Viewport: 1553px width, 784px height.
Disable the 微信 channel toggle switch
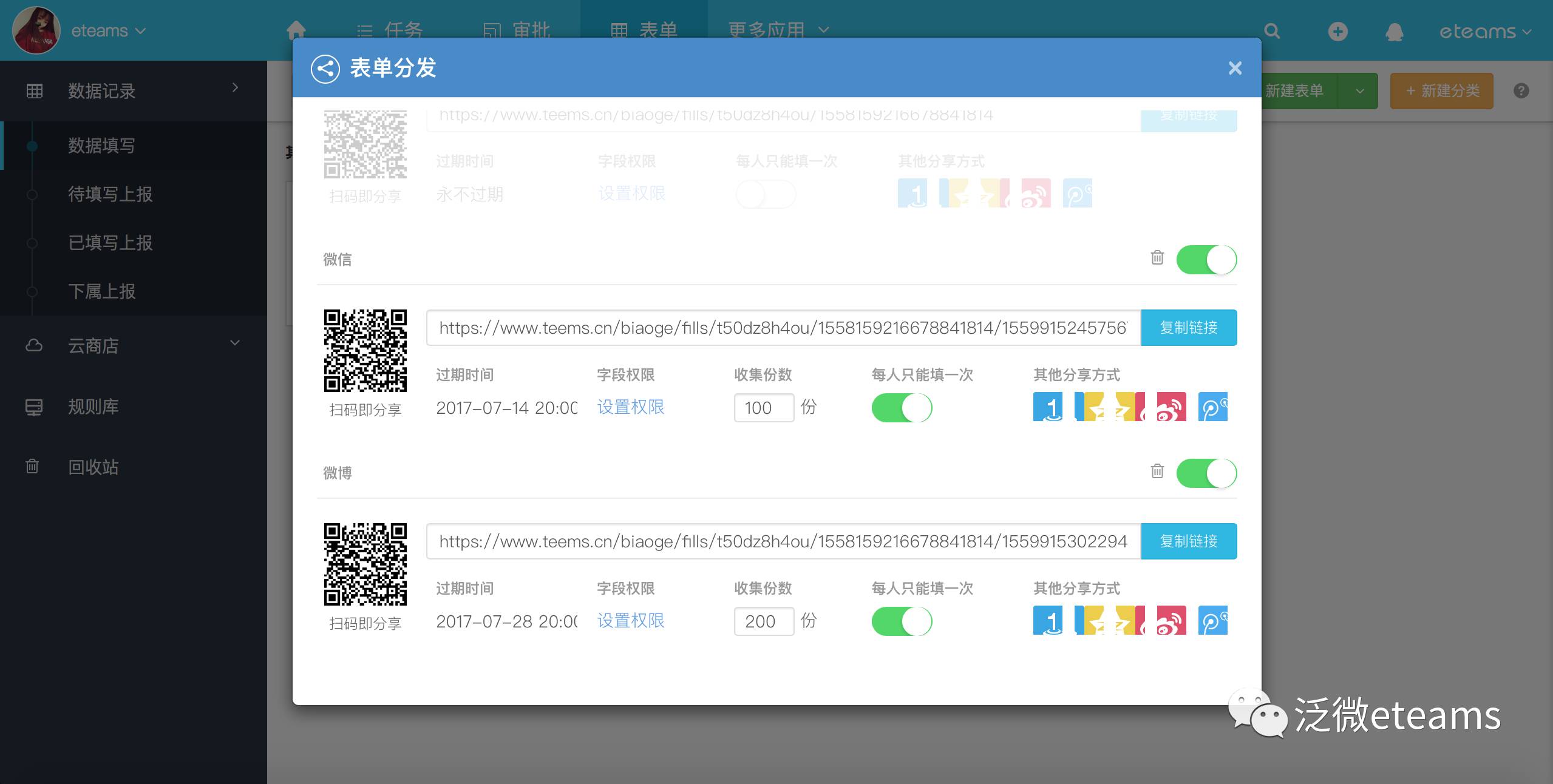click(1206, 260)
